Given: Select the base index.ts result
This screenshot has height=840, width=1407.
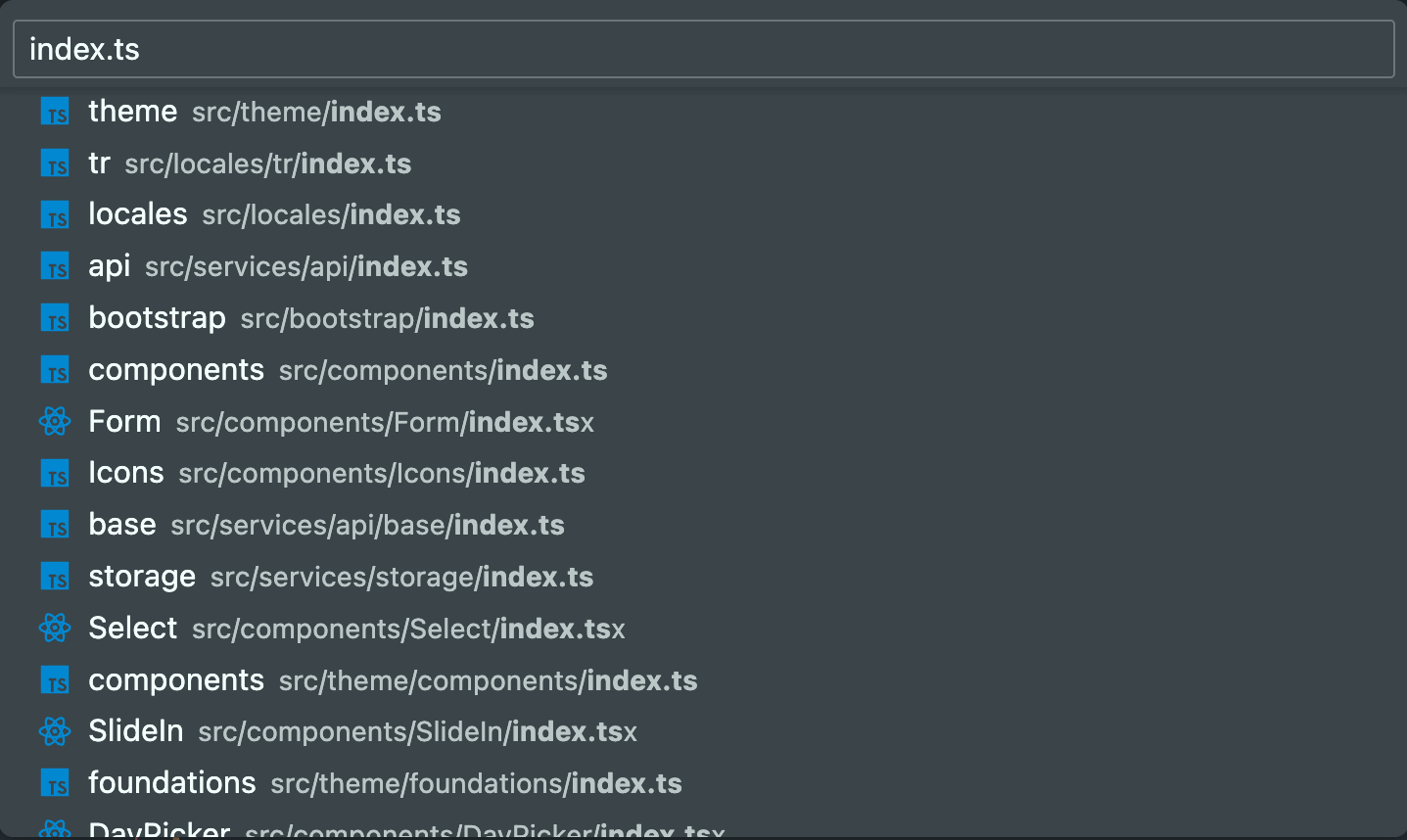Looking at the screenshot, I should 326,525.
